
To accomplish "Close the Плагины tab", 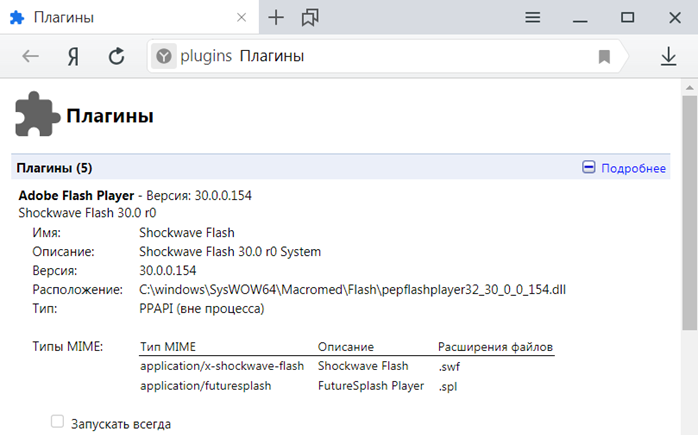I will [241, 17].
